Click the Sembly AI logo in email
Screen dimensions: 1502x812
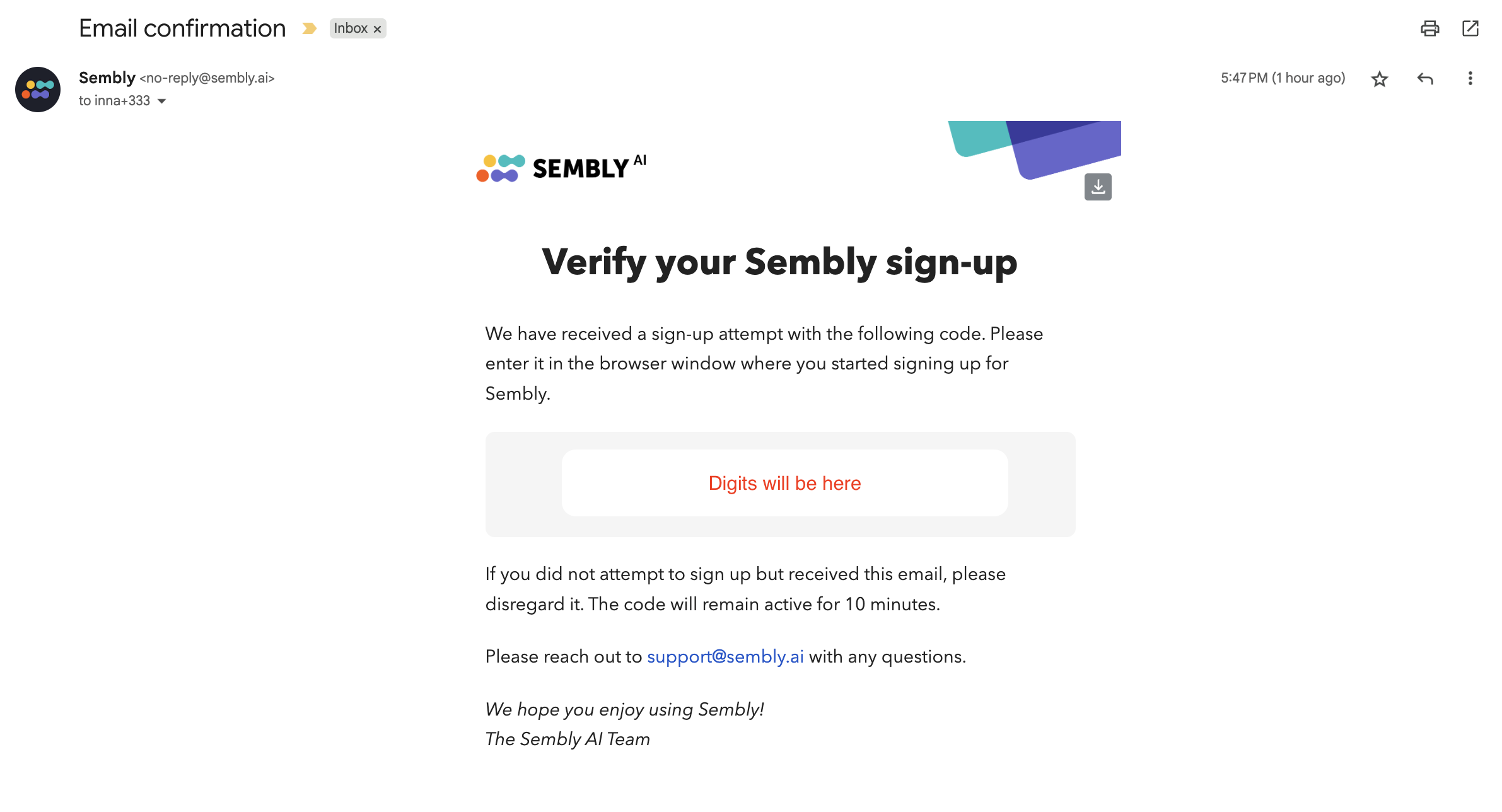pos(561,168)
